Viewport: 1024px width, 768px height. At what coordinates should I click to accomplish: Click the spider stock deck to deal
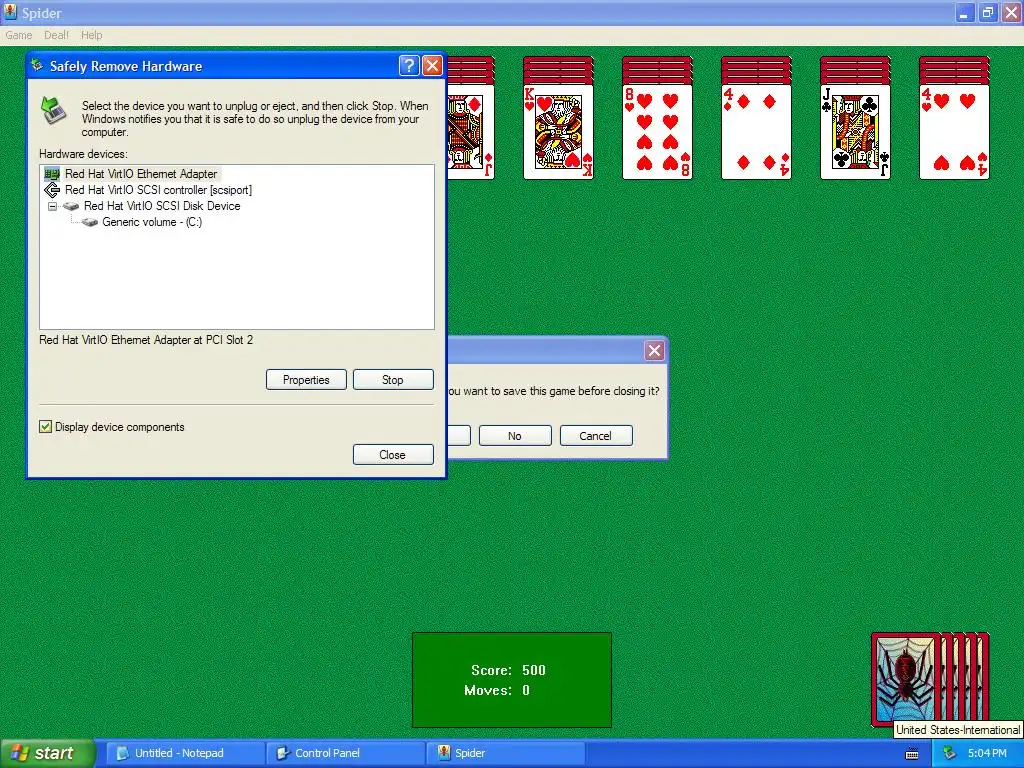[930, 679]
